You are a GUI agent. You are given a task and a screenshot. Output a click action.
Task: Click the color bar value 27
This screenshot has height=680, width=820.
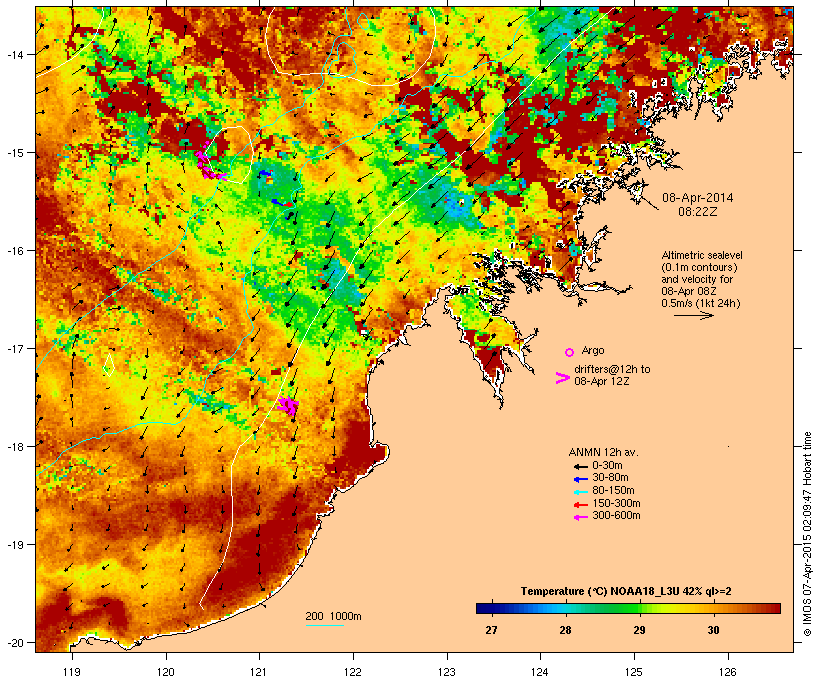(x=491, y=630)
